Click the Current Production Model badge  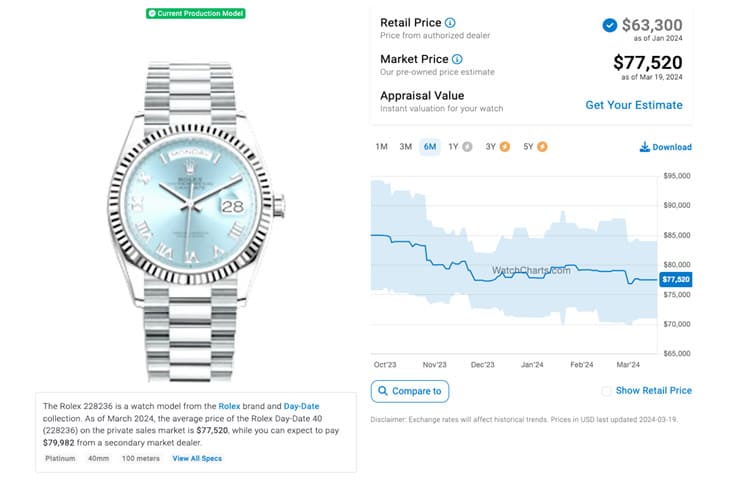tap(196, 14)
